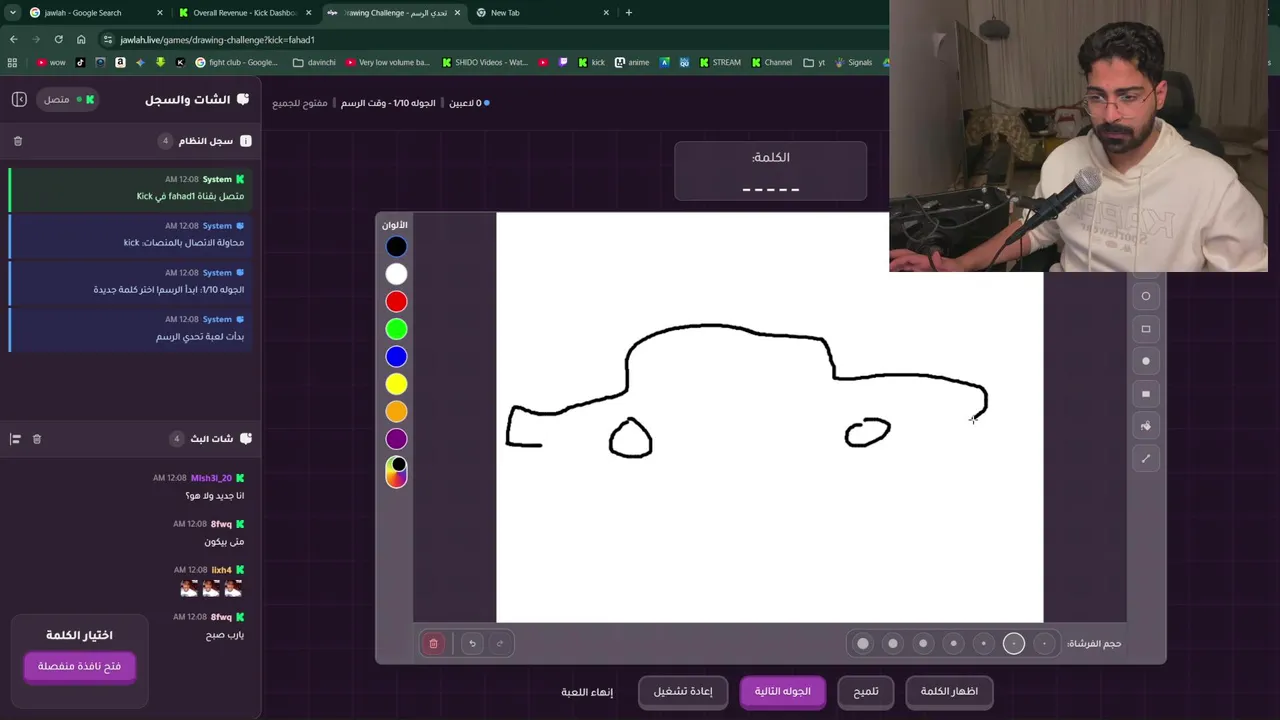Collapse the chat sidebar panel

19,99
